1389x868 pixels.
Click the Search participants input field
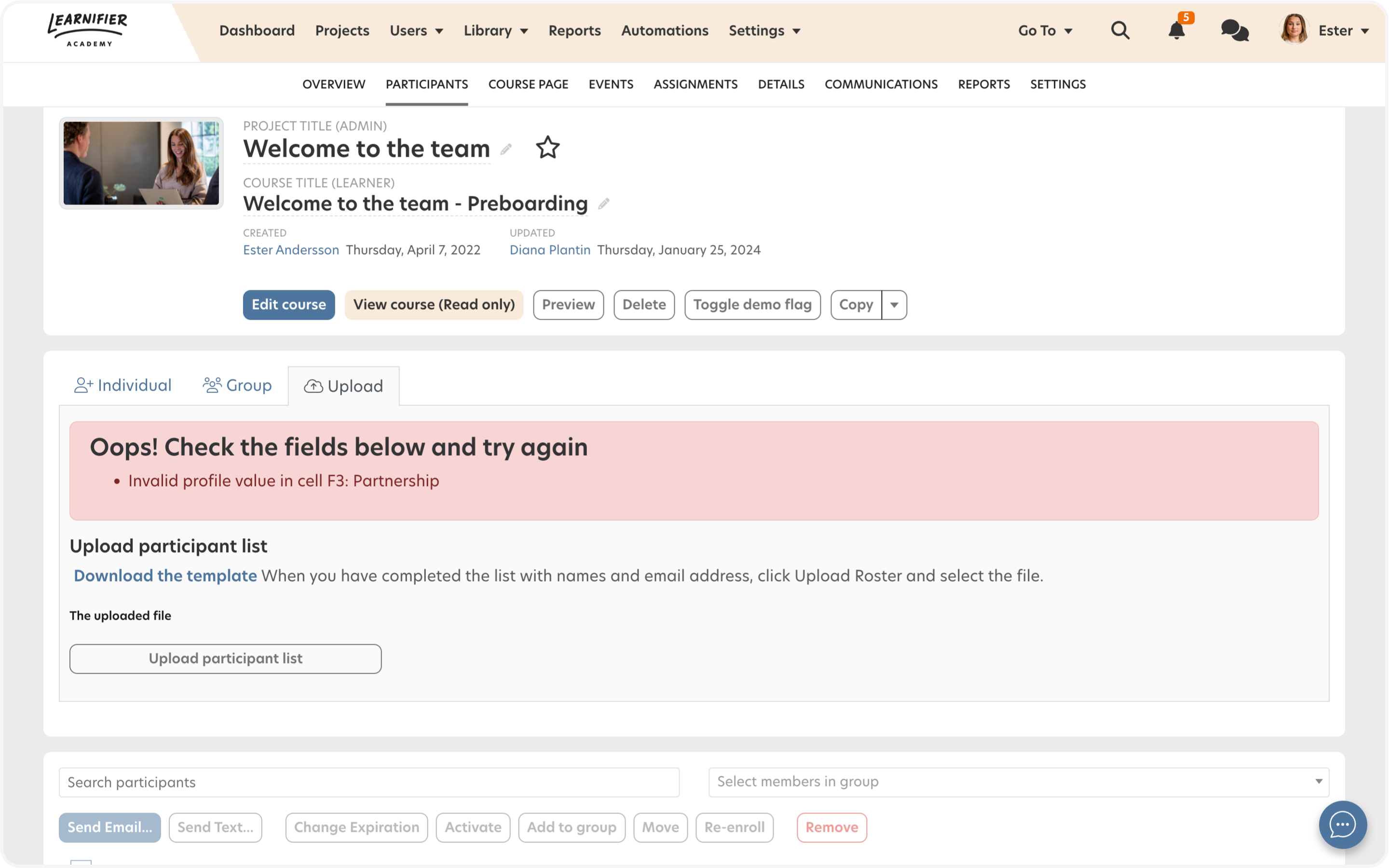pos(369,781)
